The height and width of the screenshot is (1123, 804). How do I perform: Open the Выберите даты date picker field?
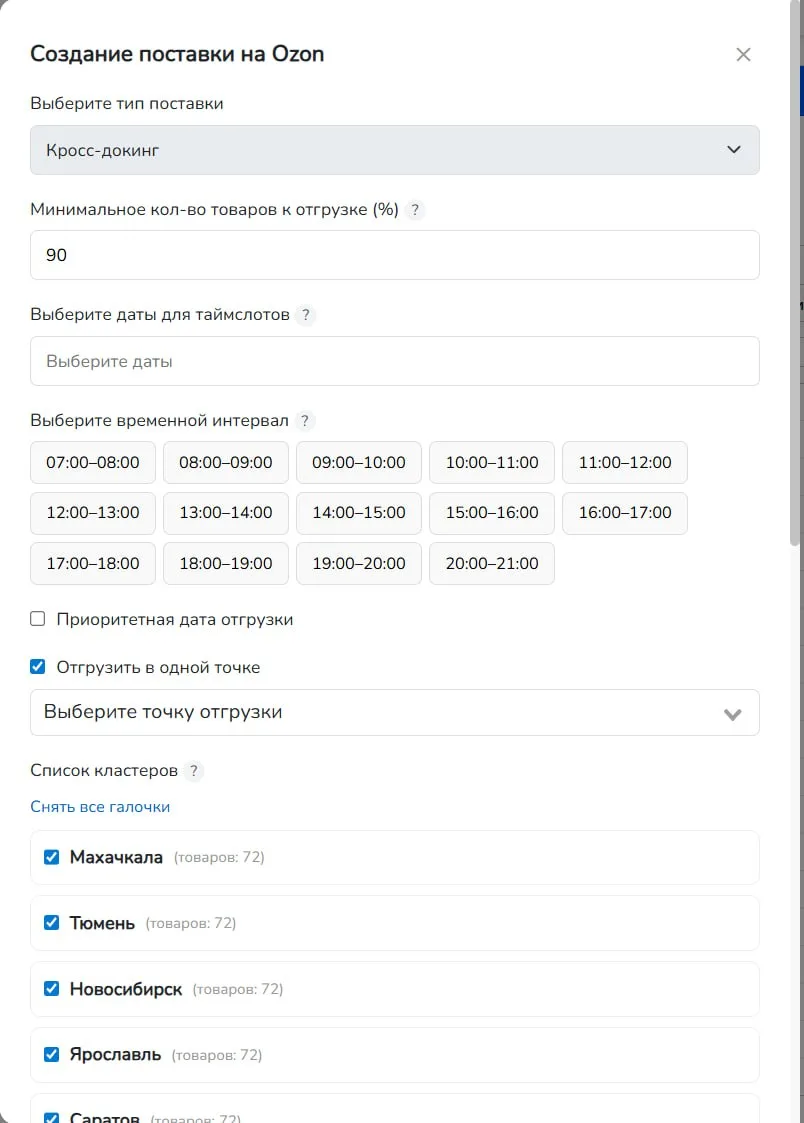tap(394, 361)
